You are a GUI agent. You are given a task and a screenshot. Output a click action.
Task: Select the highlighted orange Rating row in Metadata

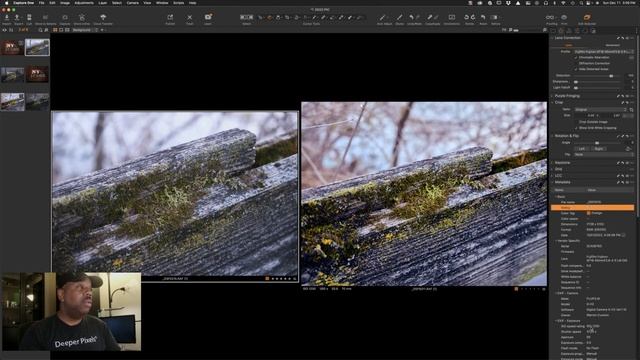[x=592, y=208]
